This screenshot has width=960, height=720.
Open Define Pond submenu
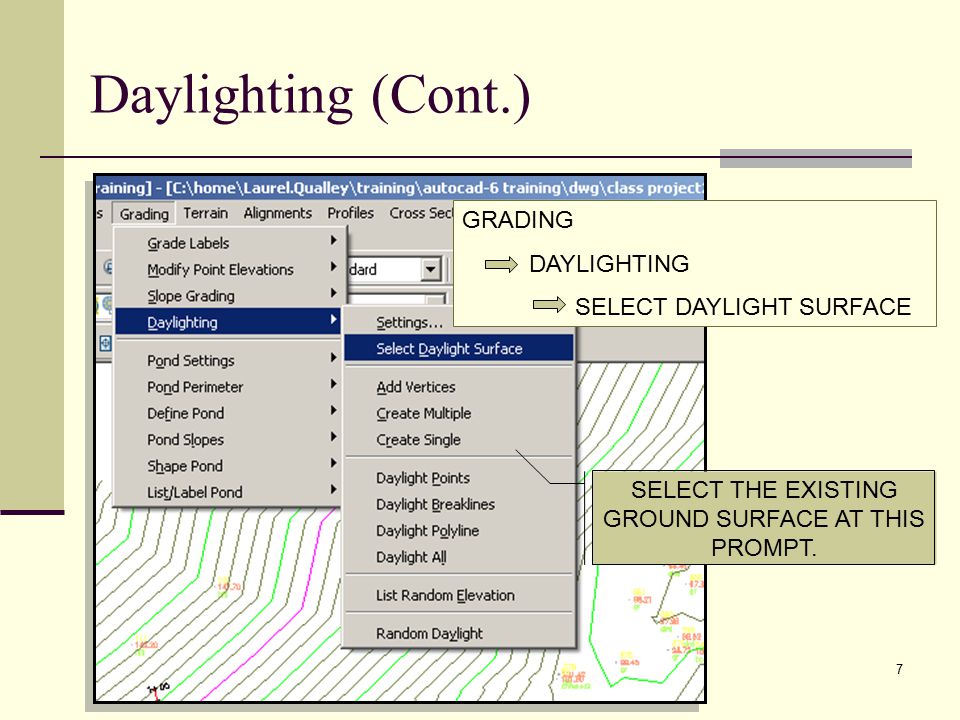coord(228,413)
